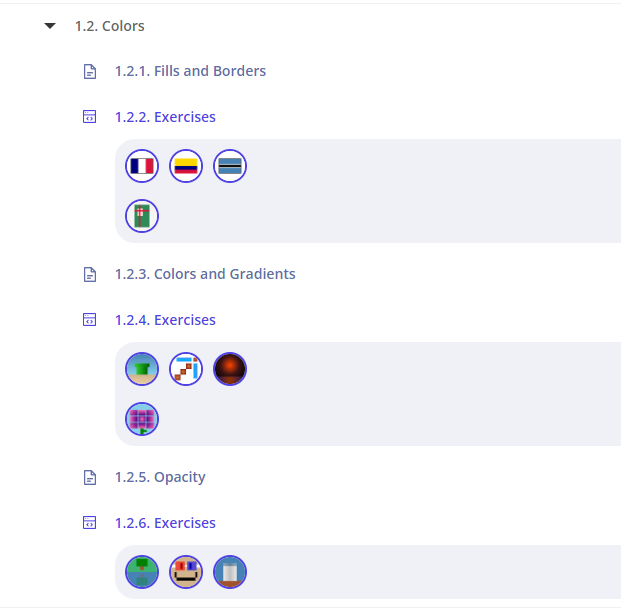This screenshot has height=612, width=621.
Task: Go to 1.2.6. Exercises
Action: point(165,523)
